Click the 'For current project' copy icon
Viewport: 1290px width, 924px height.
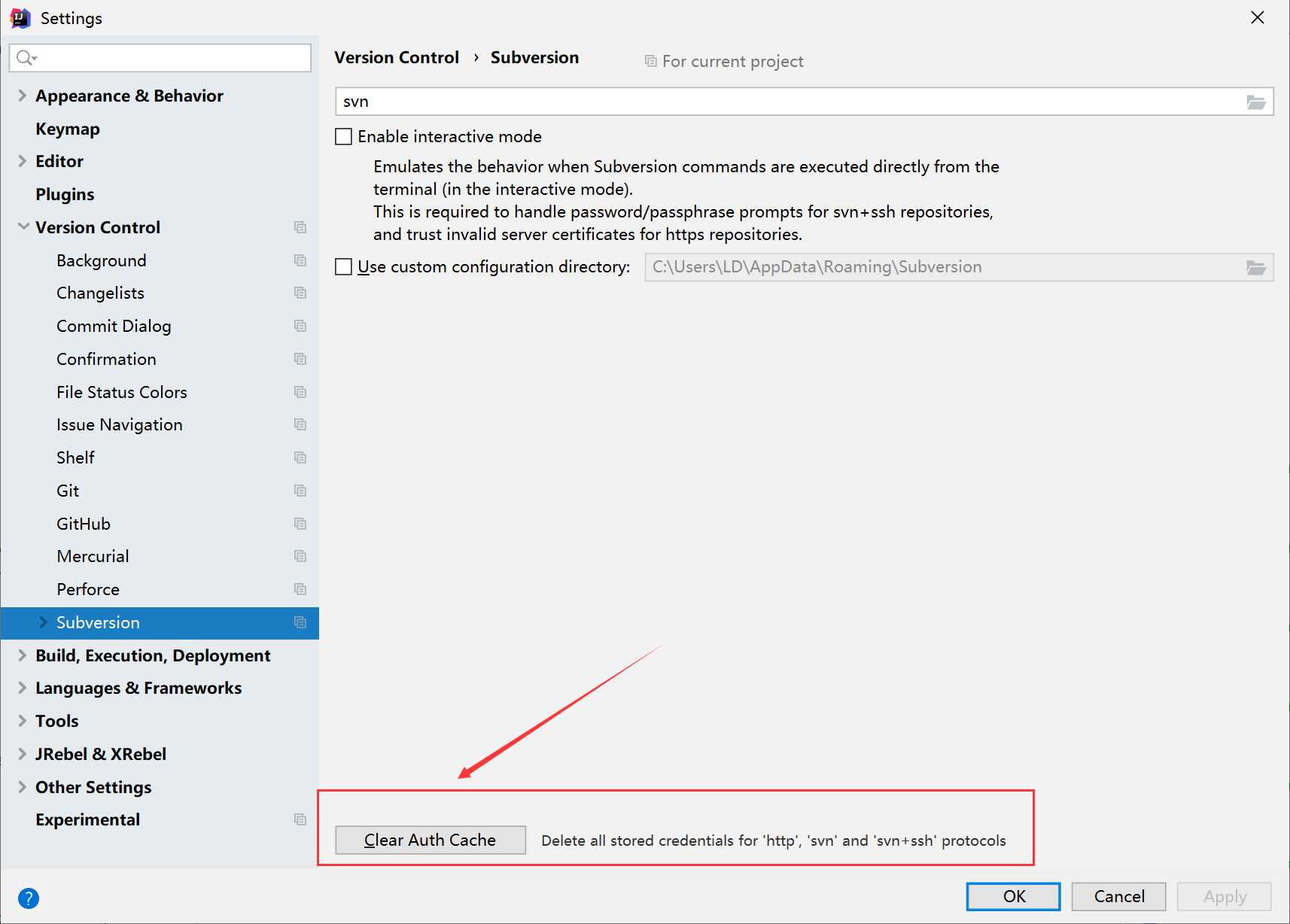(651, 61)
